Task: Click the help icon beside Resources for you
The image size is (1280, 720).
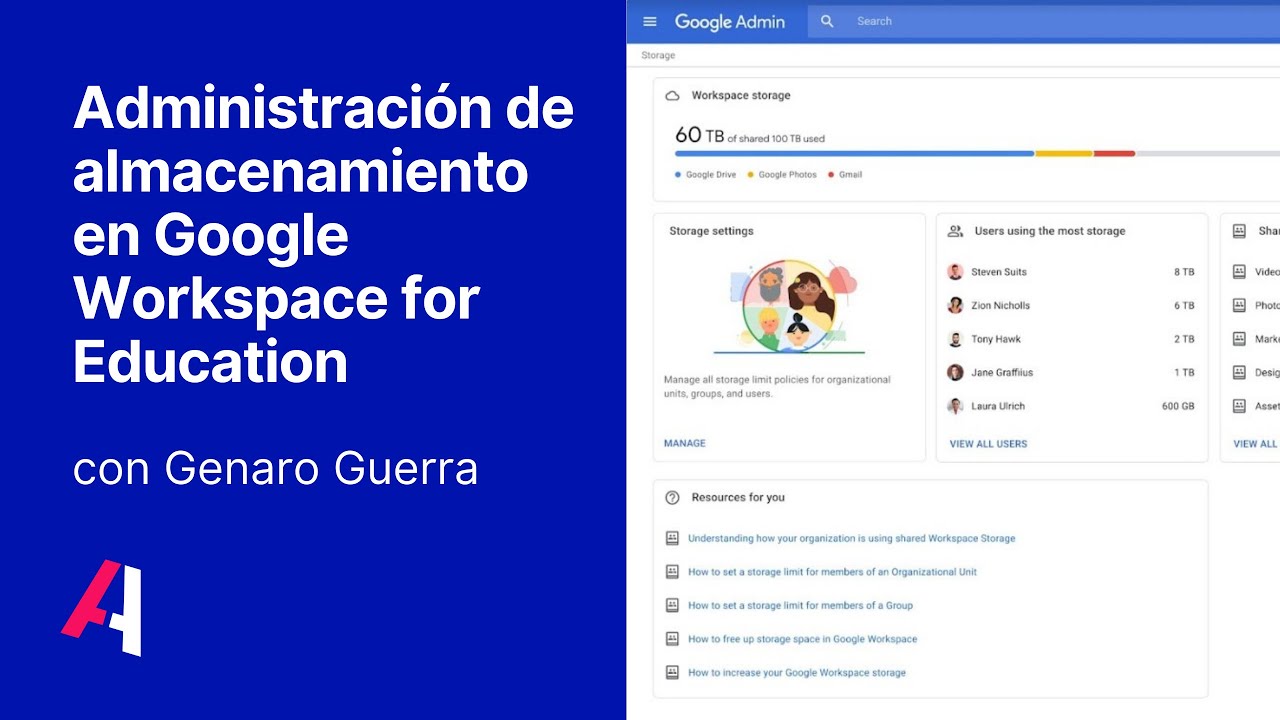Action: [x=672, y=497]
